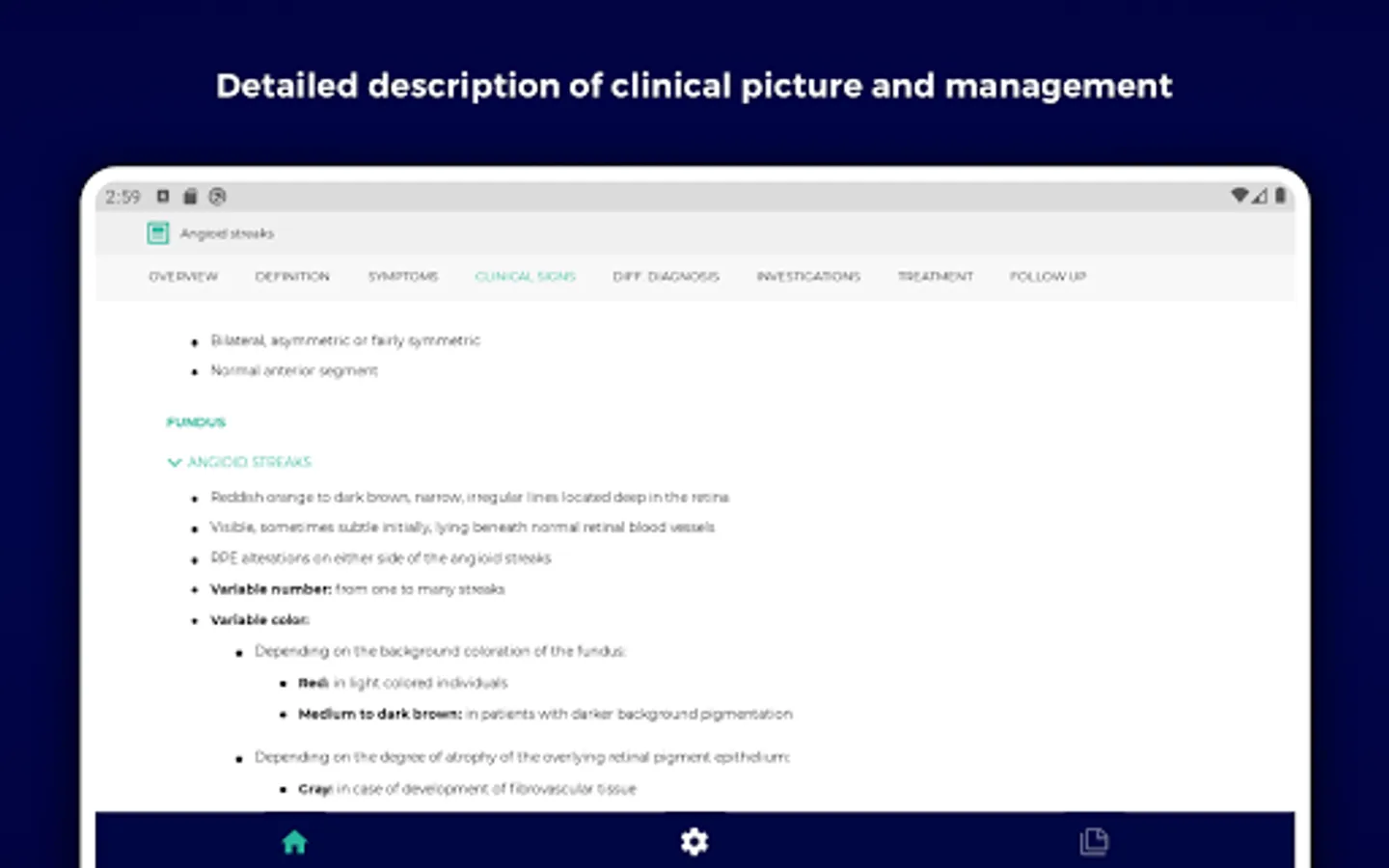Open the SYMPTOMS tab
The image size is (1389, 868).
pyautogui.click(x=403, y=277)
